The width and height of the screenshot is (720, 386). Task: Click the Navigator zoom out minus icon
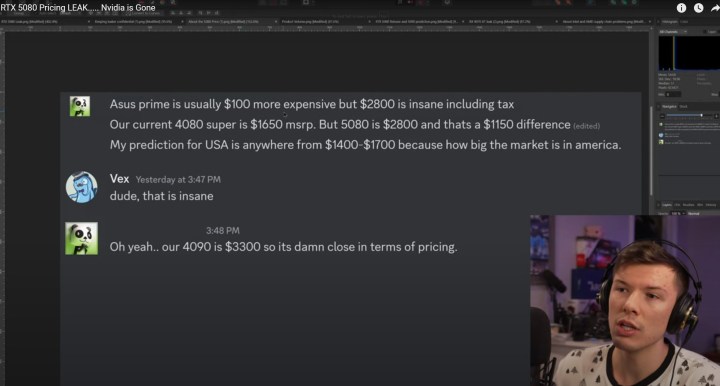coord(662,116)
